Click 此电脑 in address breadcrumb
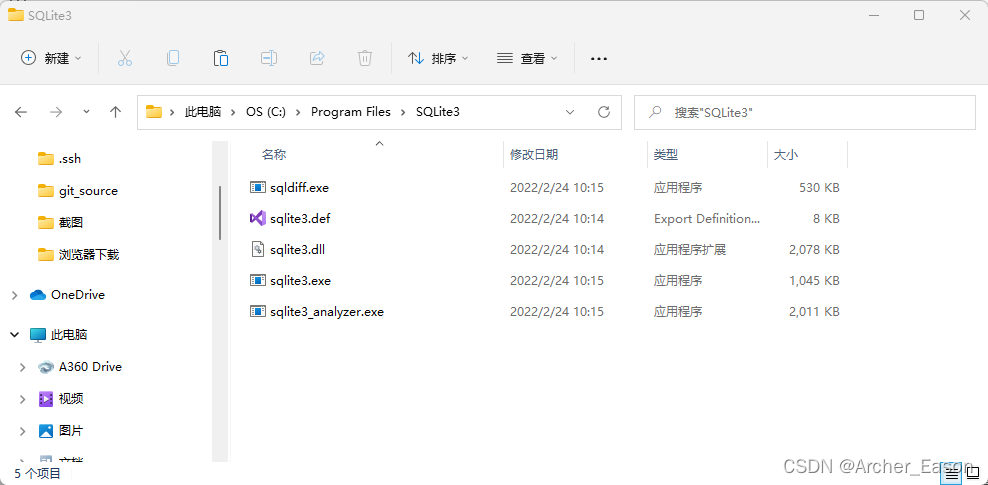 (x=203, y=112)
